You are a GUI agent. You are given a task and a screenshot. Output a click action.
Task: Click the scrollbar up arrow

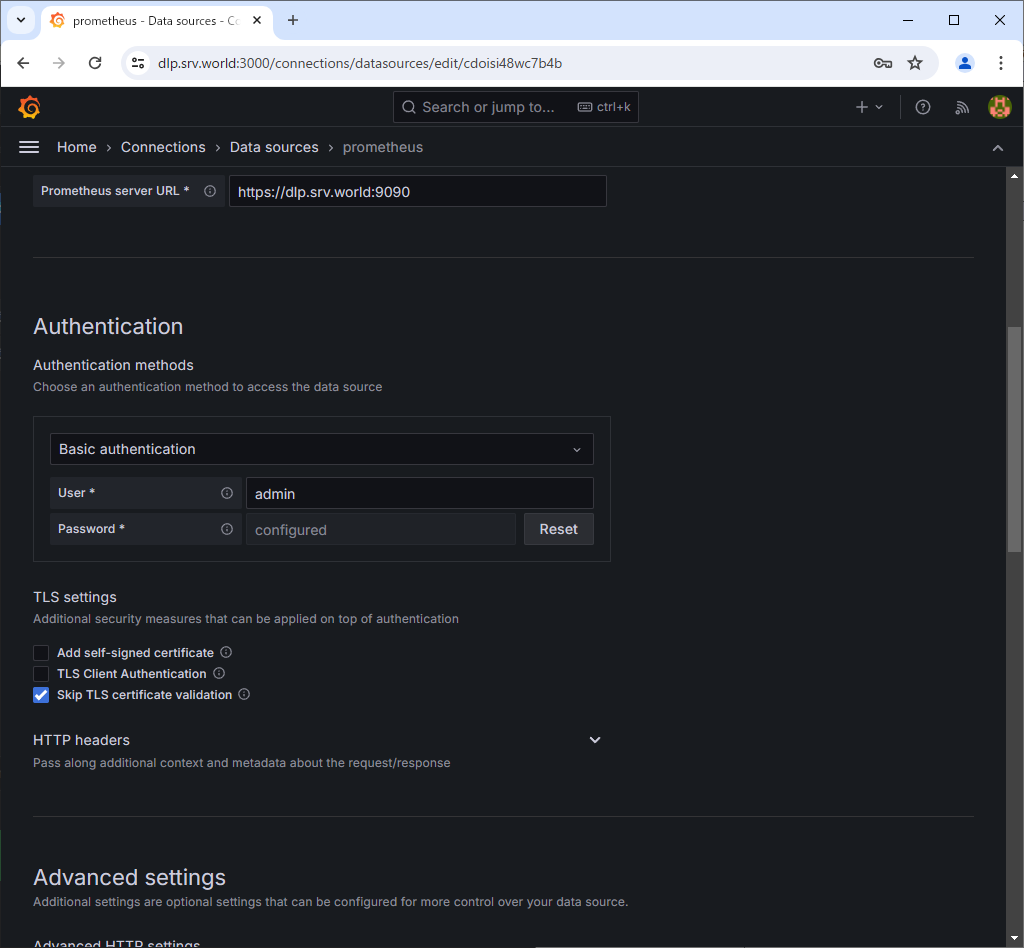point(1014,176)
